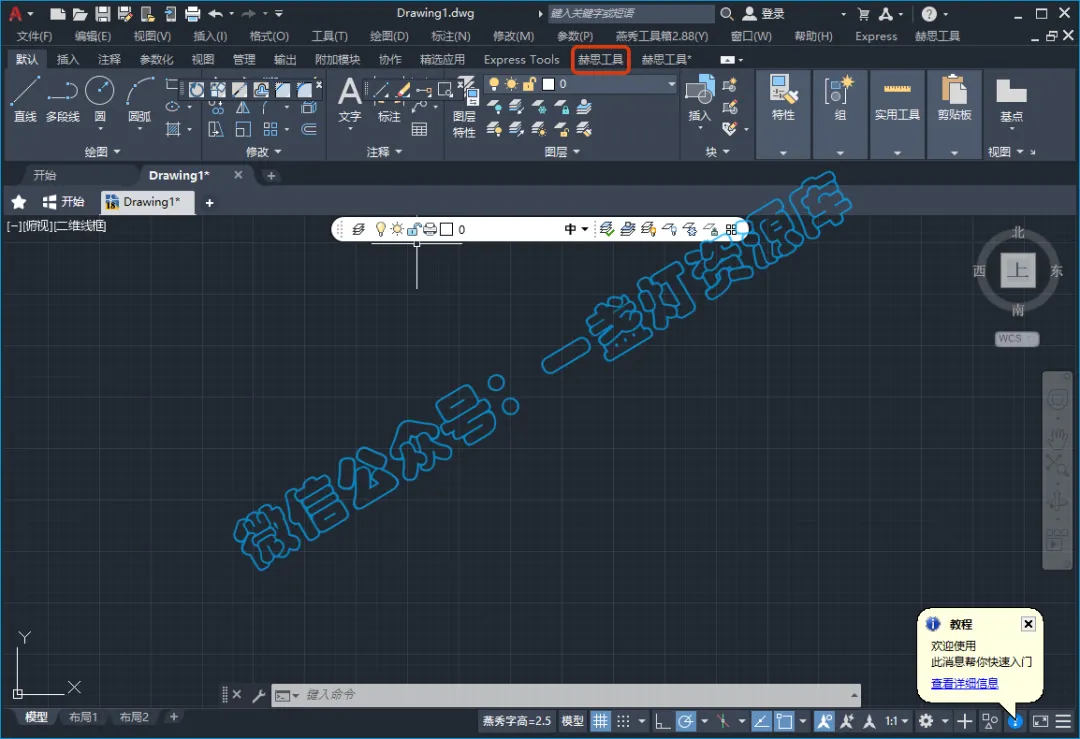Toggle layer freeze sun icon in ribbon
The image size is (1080, 739).
coord(512,84)
